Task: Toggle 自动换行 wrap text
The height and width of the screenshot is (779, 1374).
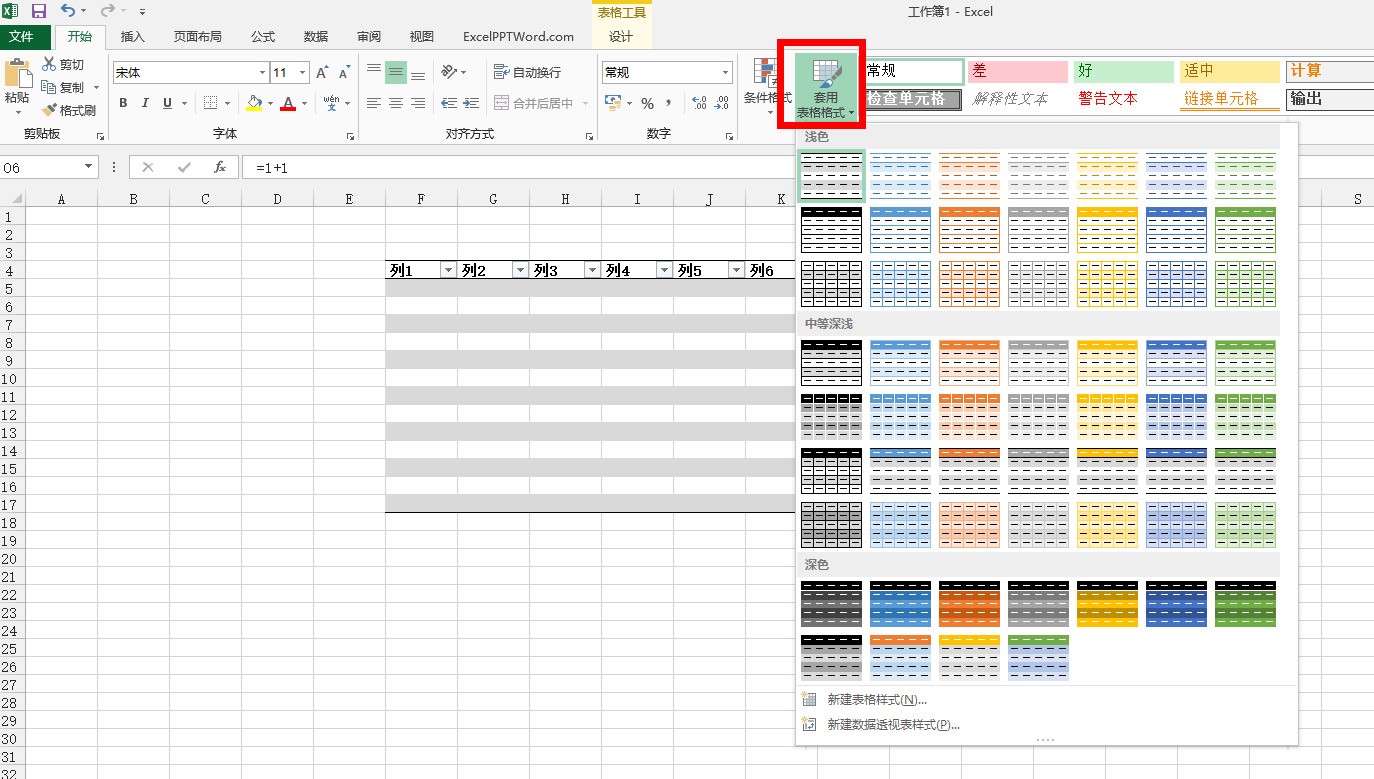Action: [x=527, y=72]
